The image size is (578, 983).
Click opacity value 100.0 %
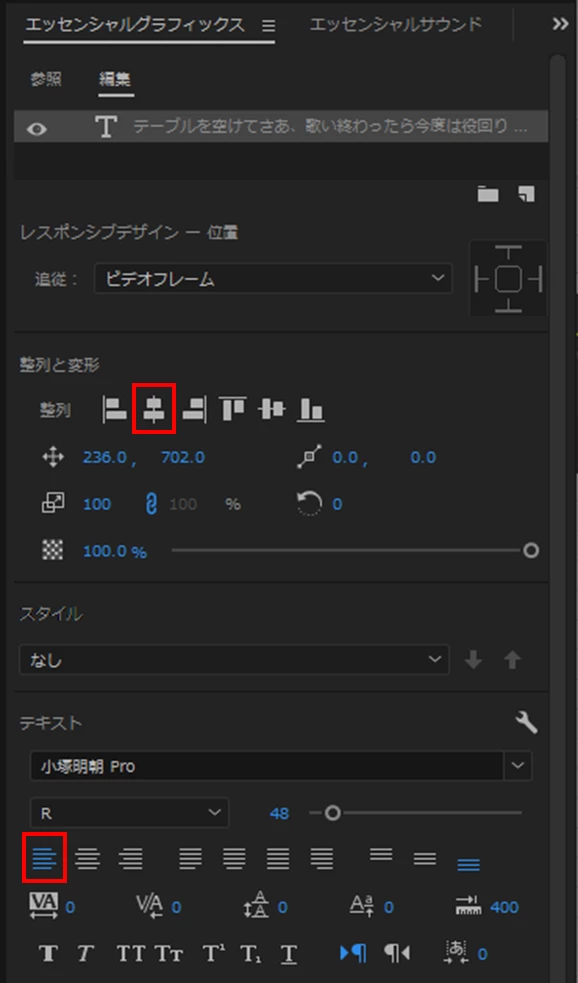[x=115, y=552]
